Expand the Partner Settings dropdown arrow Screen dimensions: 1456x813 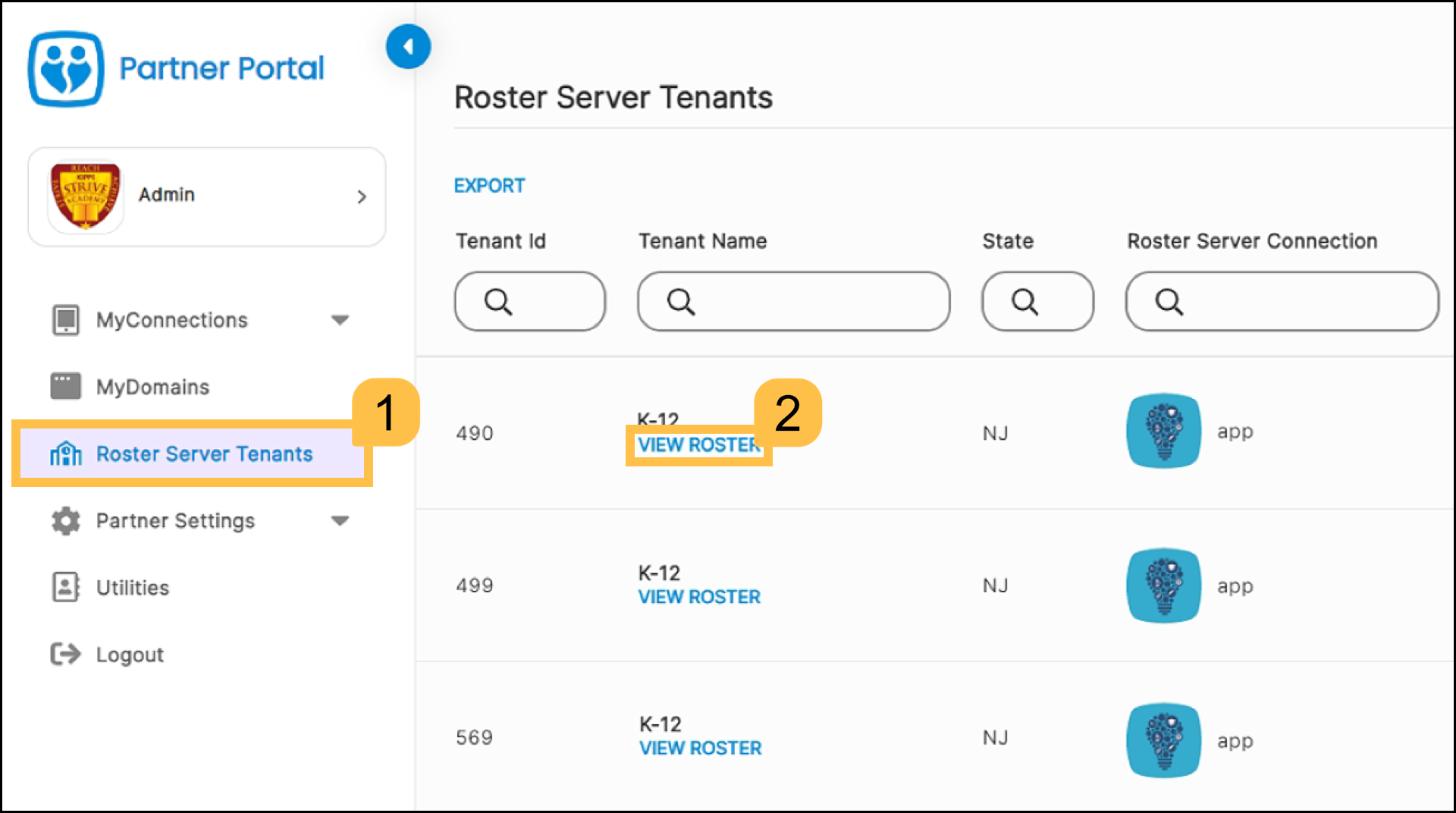tap(340, 520)
